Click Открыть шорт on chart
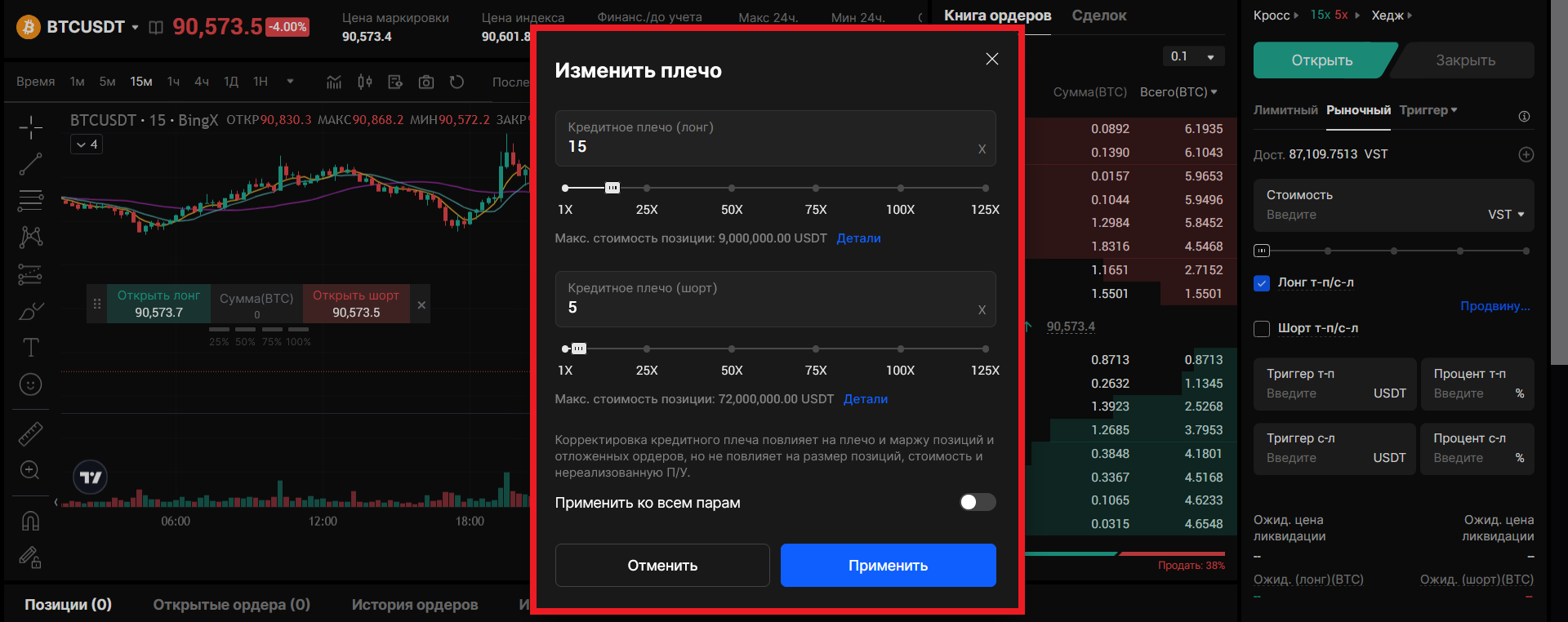 click(x=356, y=304)
